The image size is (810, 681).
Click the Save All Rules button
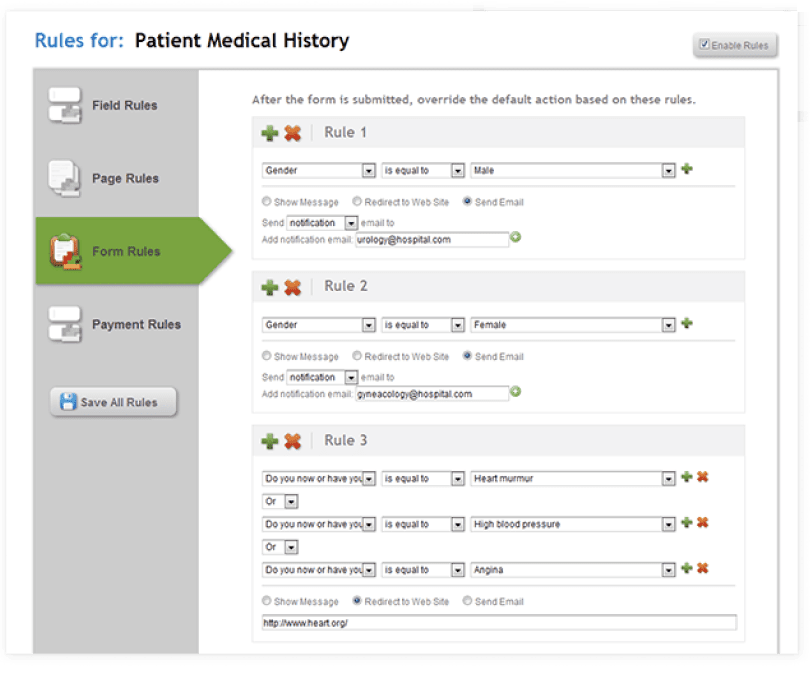(114, 402)
